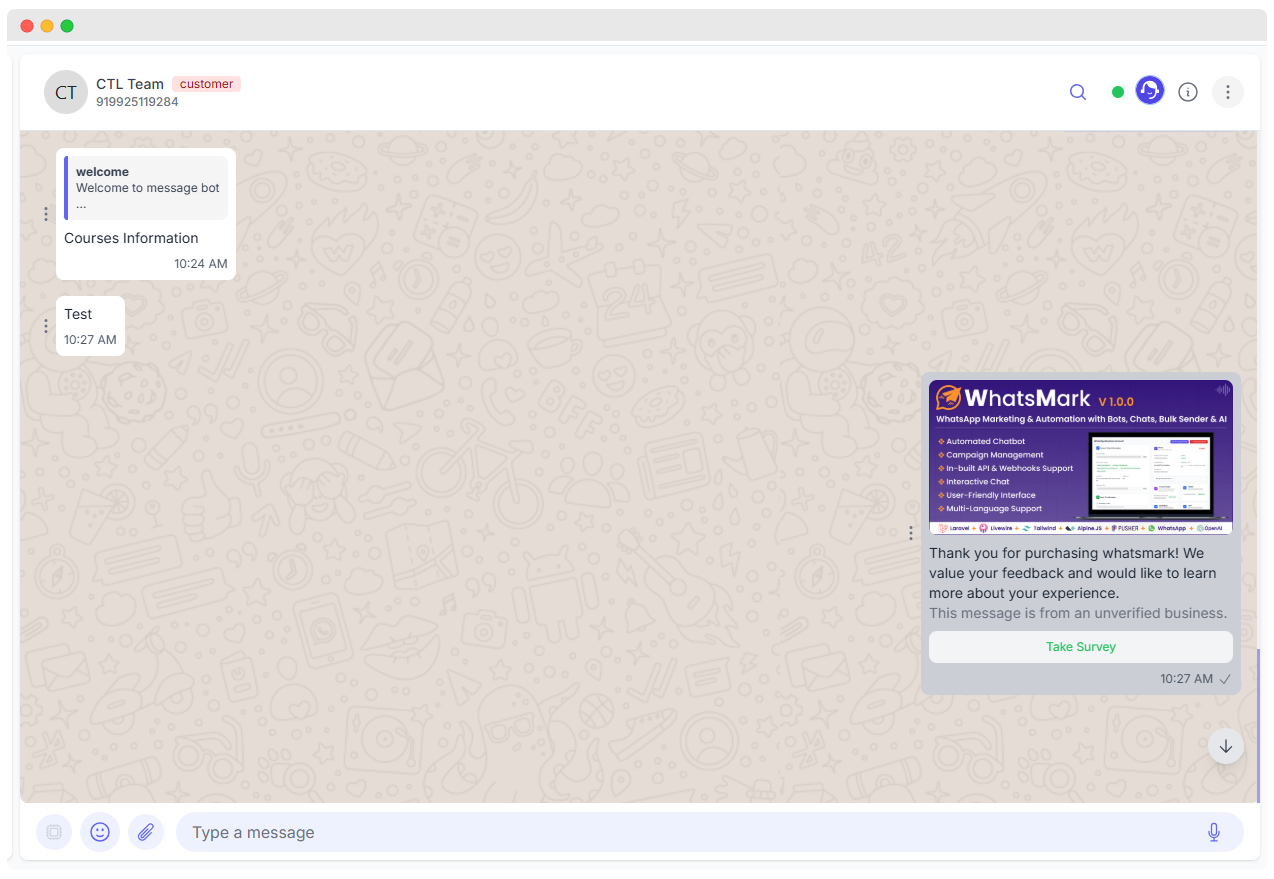The image size is (1274, 879).
Task: Click phone number 919925119284
Action: 137,102
